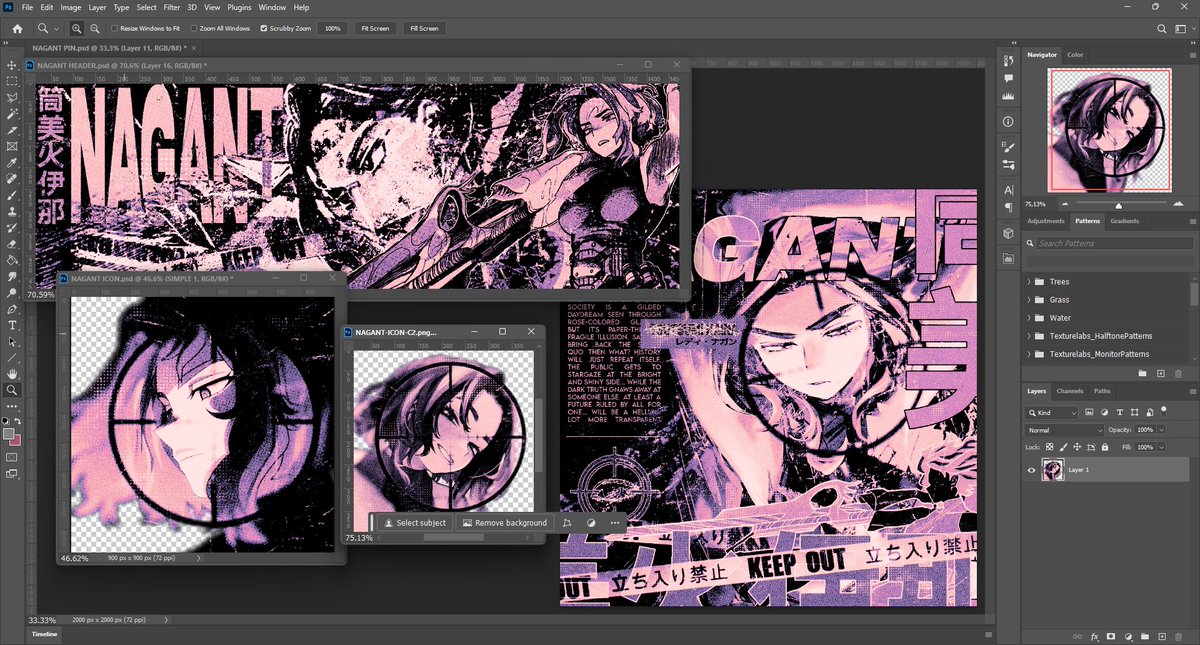Add layer style via fx icon

pyautogui.click(x=1095, y=637)
